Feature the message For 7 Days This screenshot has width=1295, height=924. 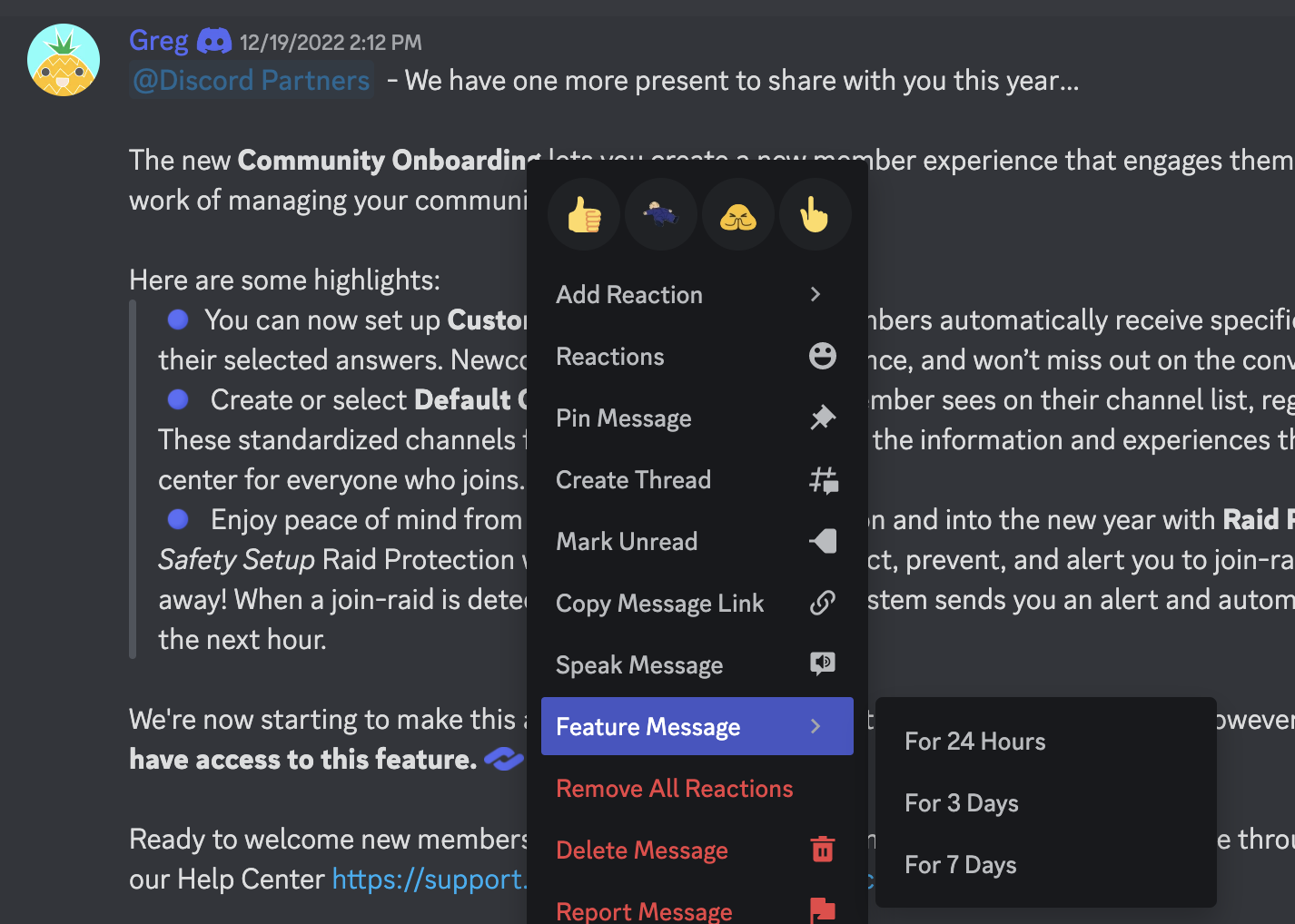point(960,865)
